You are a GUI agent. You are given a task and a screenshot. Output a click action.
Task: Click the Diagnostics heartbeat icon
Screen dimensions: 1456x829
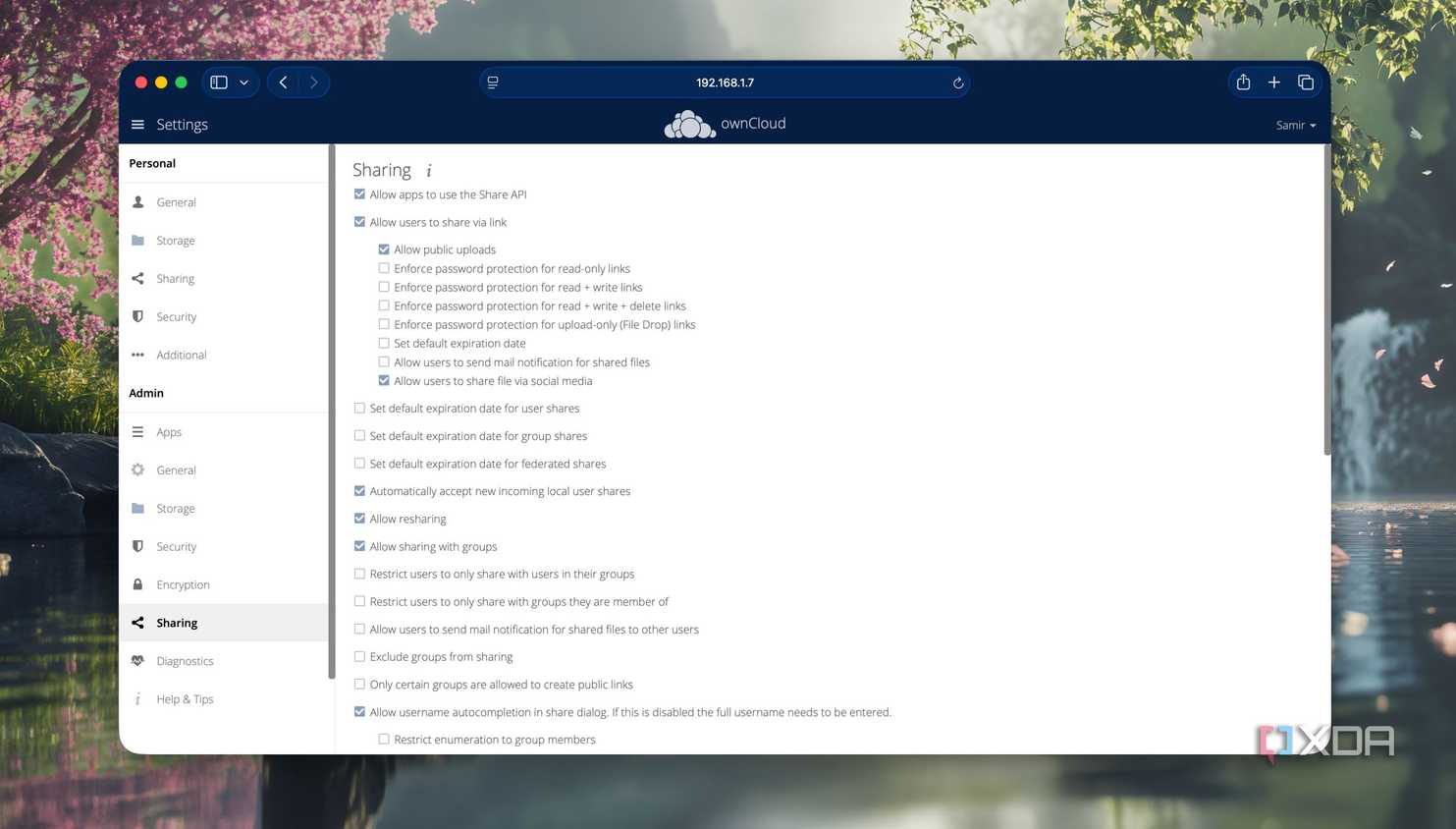pyautogui.click(x=137, y=661)
